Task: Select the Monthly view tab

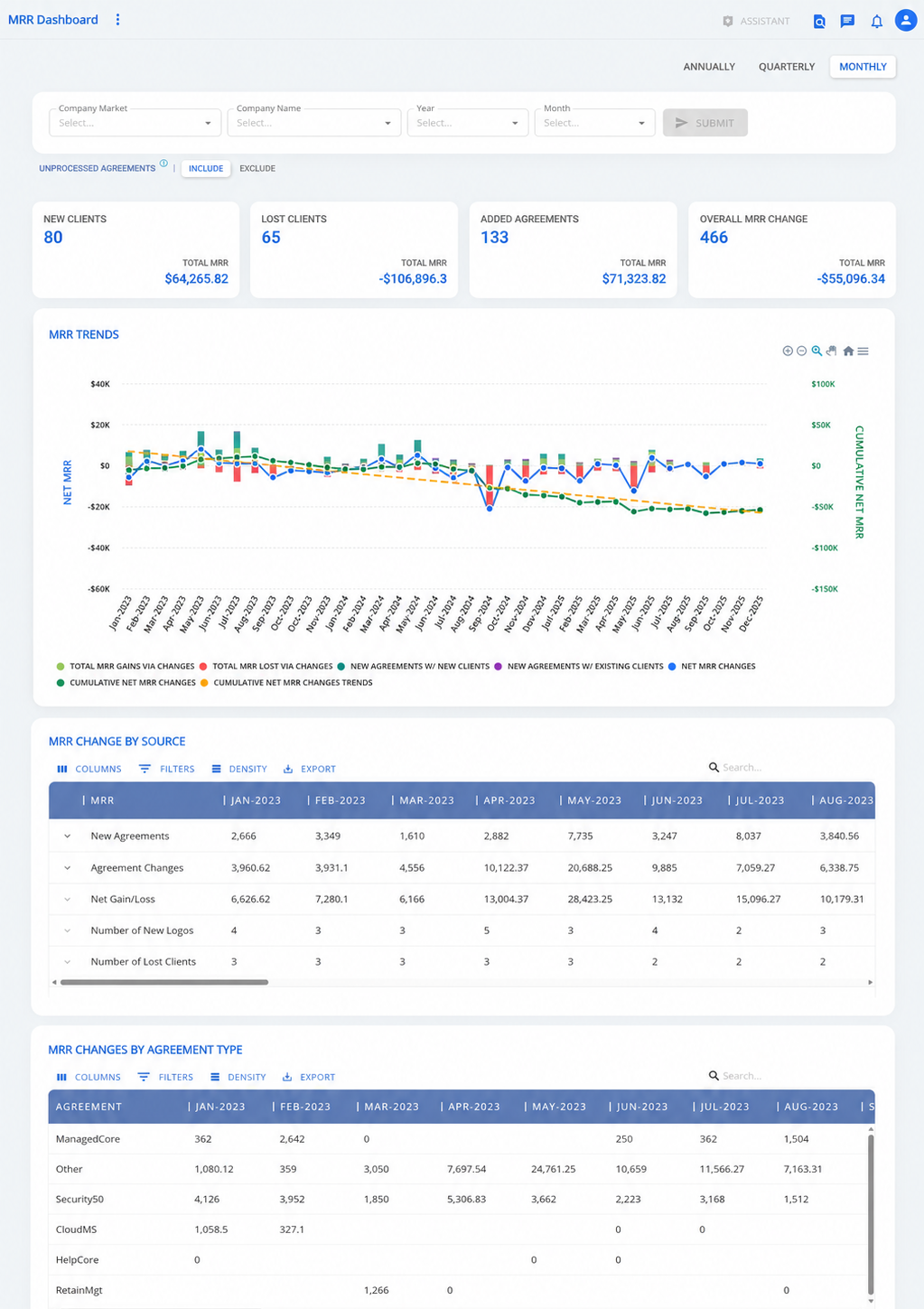Action: click(x=863, y=67)
